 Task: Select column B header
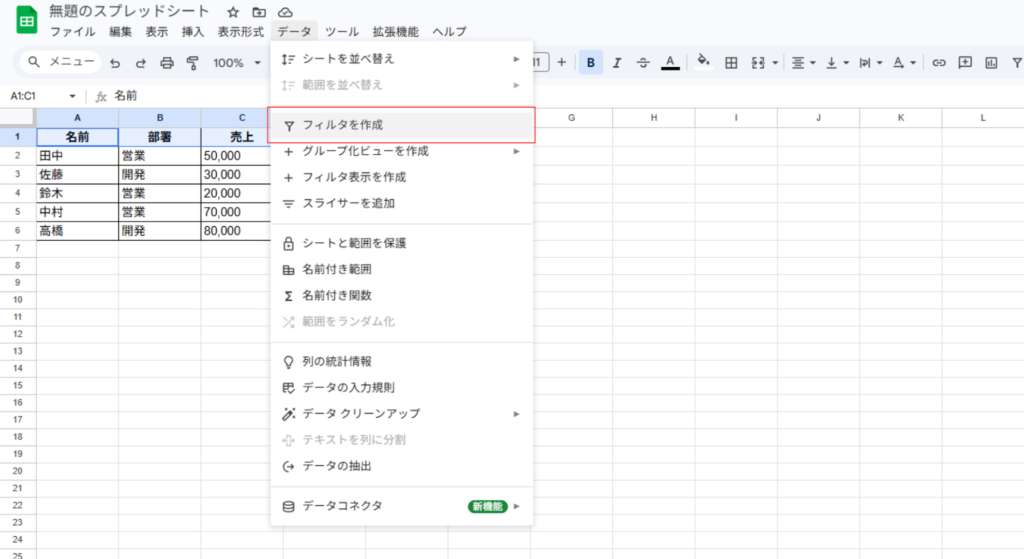[159, 118]
